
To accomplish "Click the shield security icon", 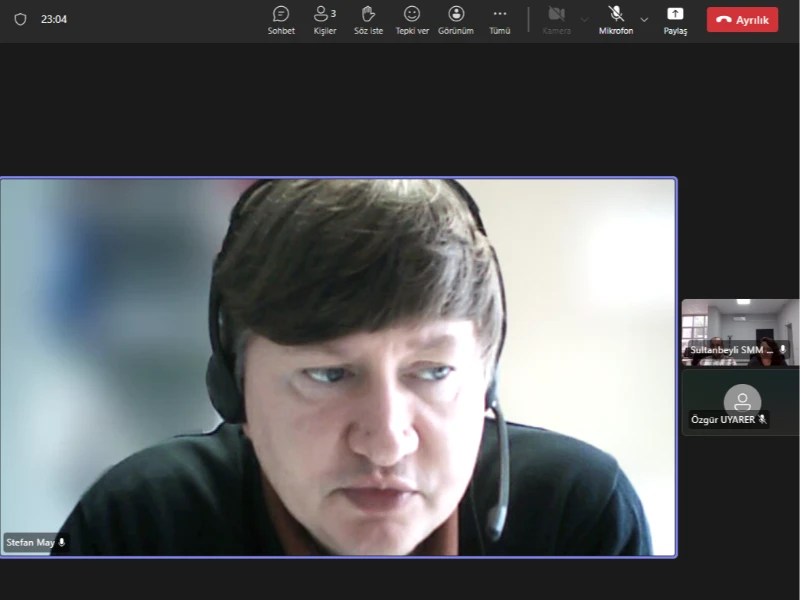I will 20,19.
